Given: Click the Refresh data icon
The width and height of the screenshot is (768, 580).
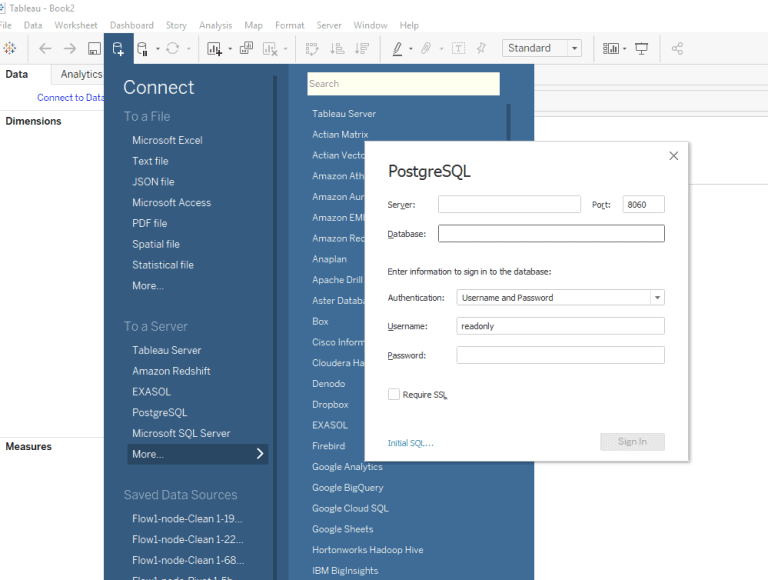Looking at the screenshot, I should (172, 48).
